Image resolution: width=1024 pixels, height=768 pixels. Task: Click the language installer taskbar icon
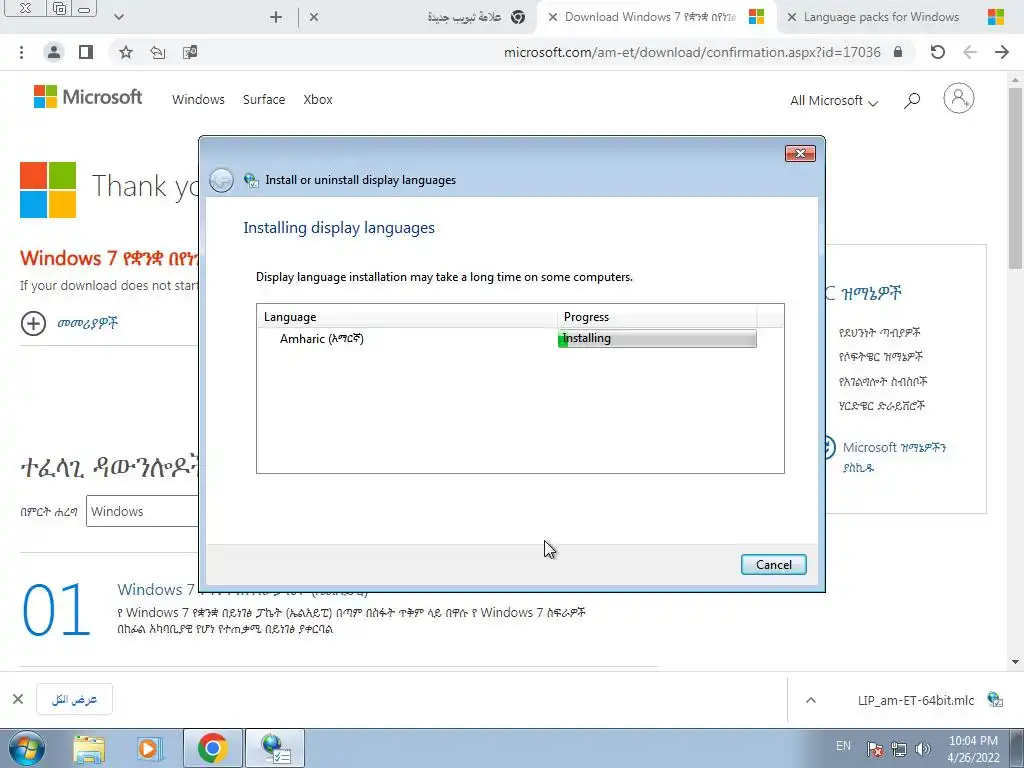275,748
